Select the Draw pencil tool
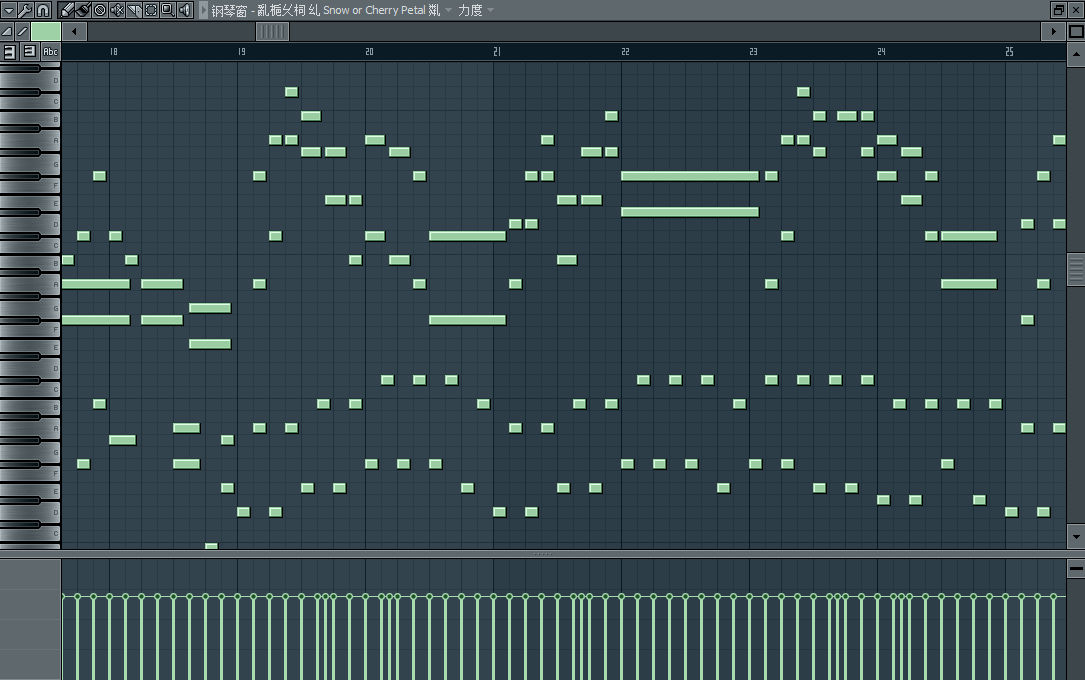 click(67, 10)
